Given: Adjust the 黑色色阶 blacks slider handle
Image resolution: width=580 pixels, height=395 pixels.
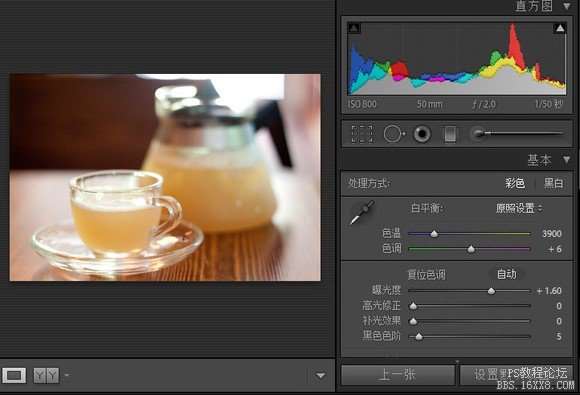Looking at the screenshot, I should (x=419, y=337).
